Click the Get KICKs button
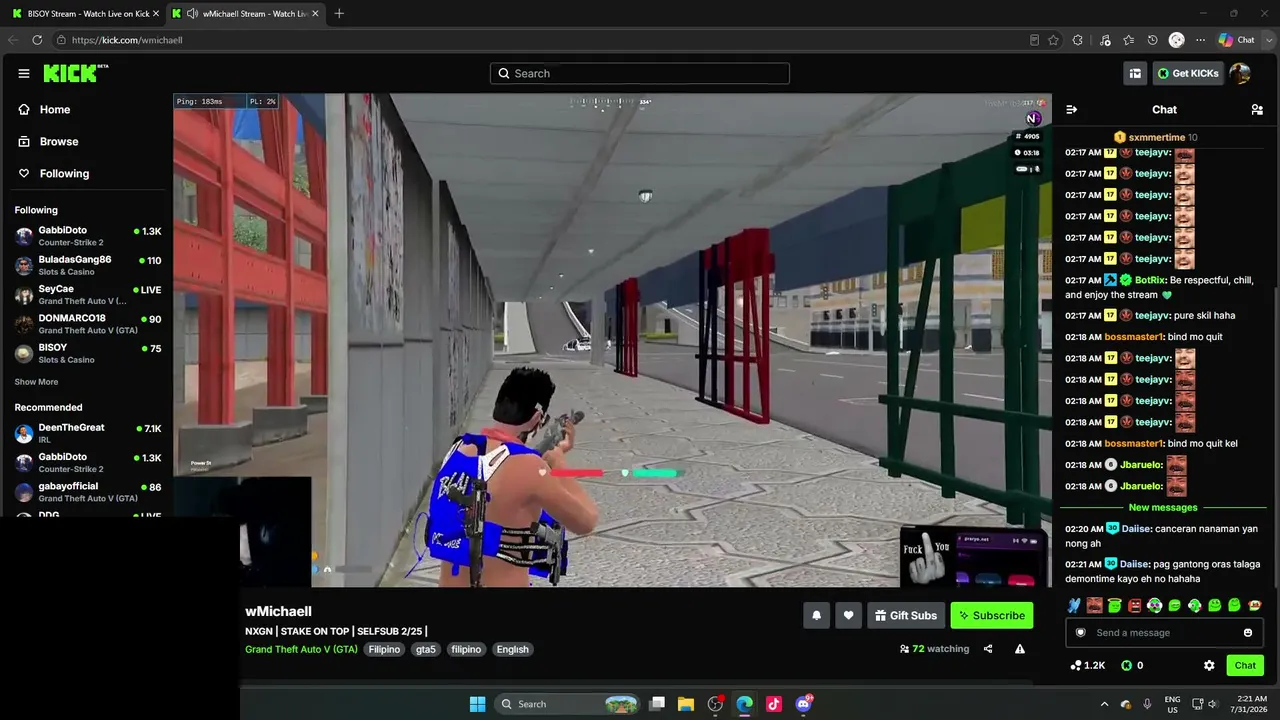Viewport: 1280px width, 720px height. pos(1188,73)
